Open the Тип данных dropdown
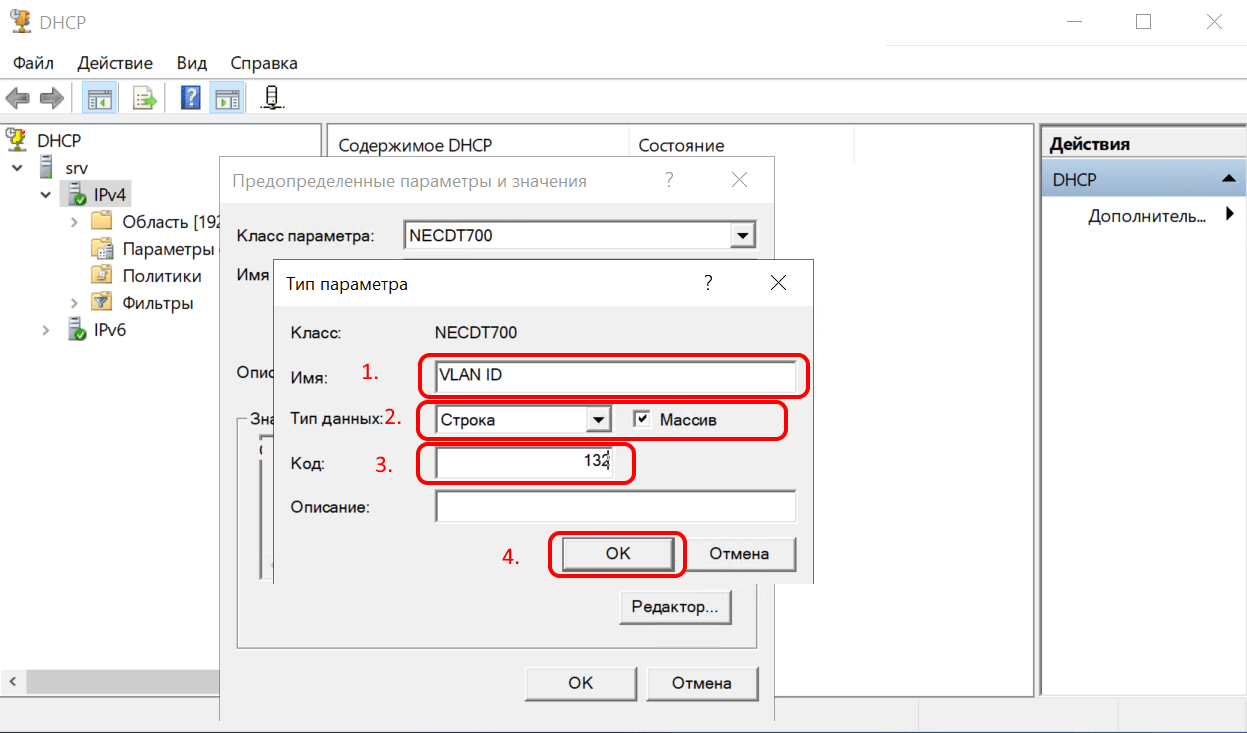This screenshot has width=1247, height=733. tap(599, 420)
